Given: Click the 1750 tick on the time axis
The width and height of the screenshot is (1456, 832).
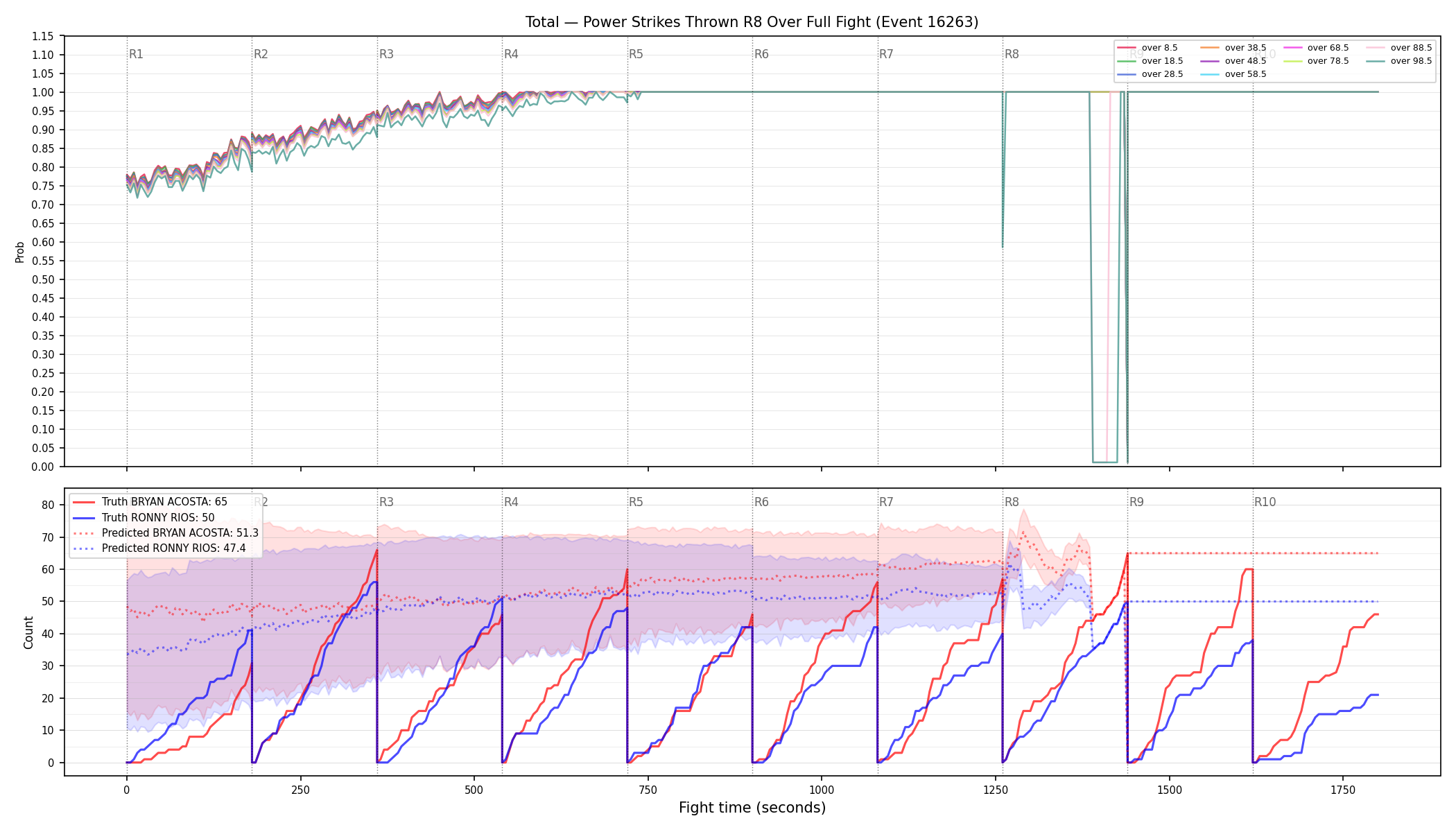Looking at the screenshot, I should click(1343, 790).
